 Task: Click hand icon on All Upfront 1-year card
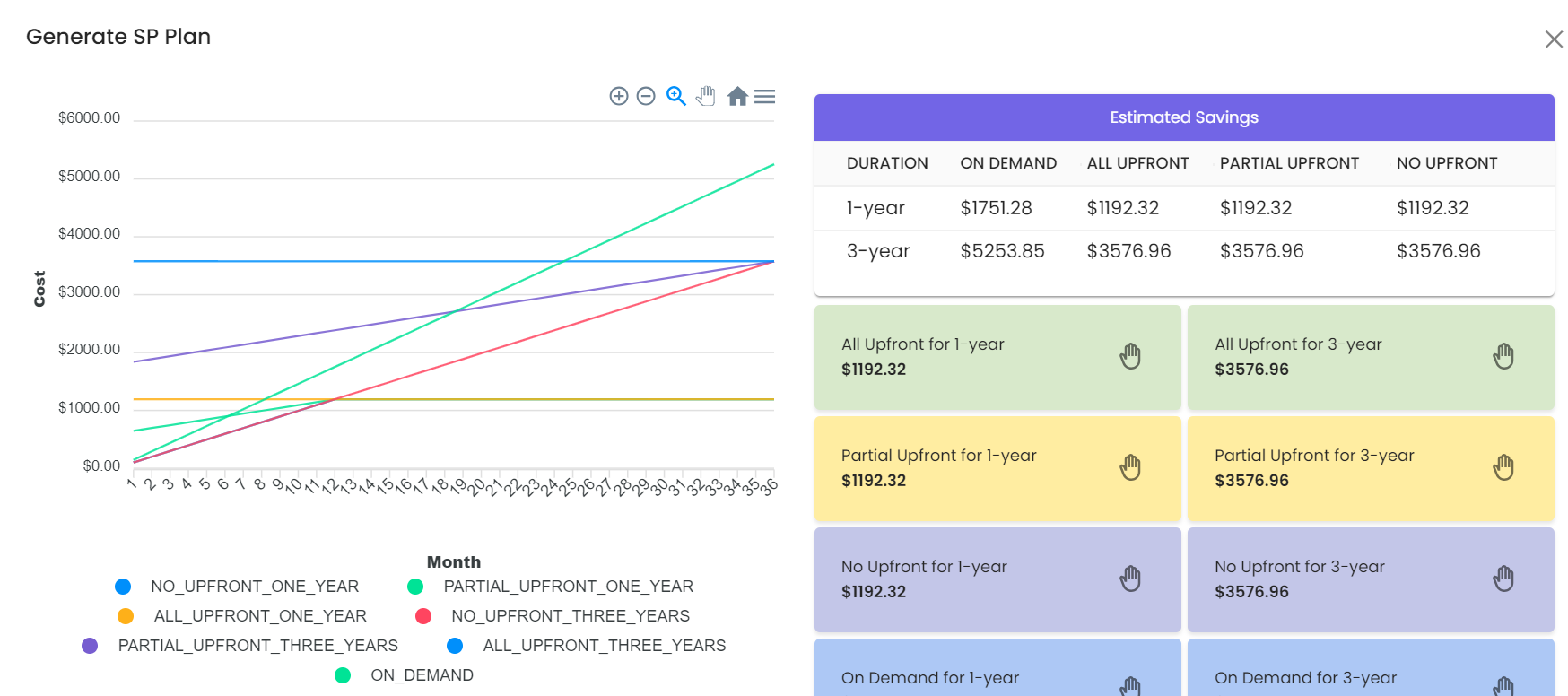[x=1130, y=356]
